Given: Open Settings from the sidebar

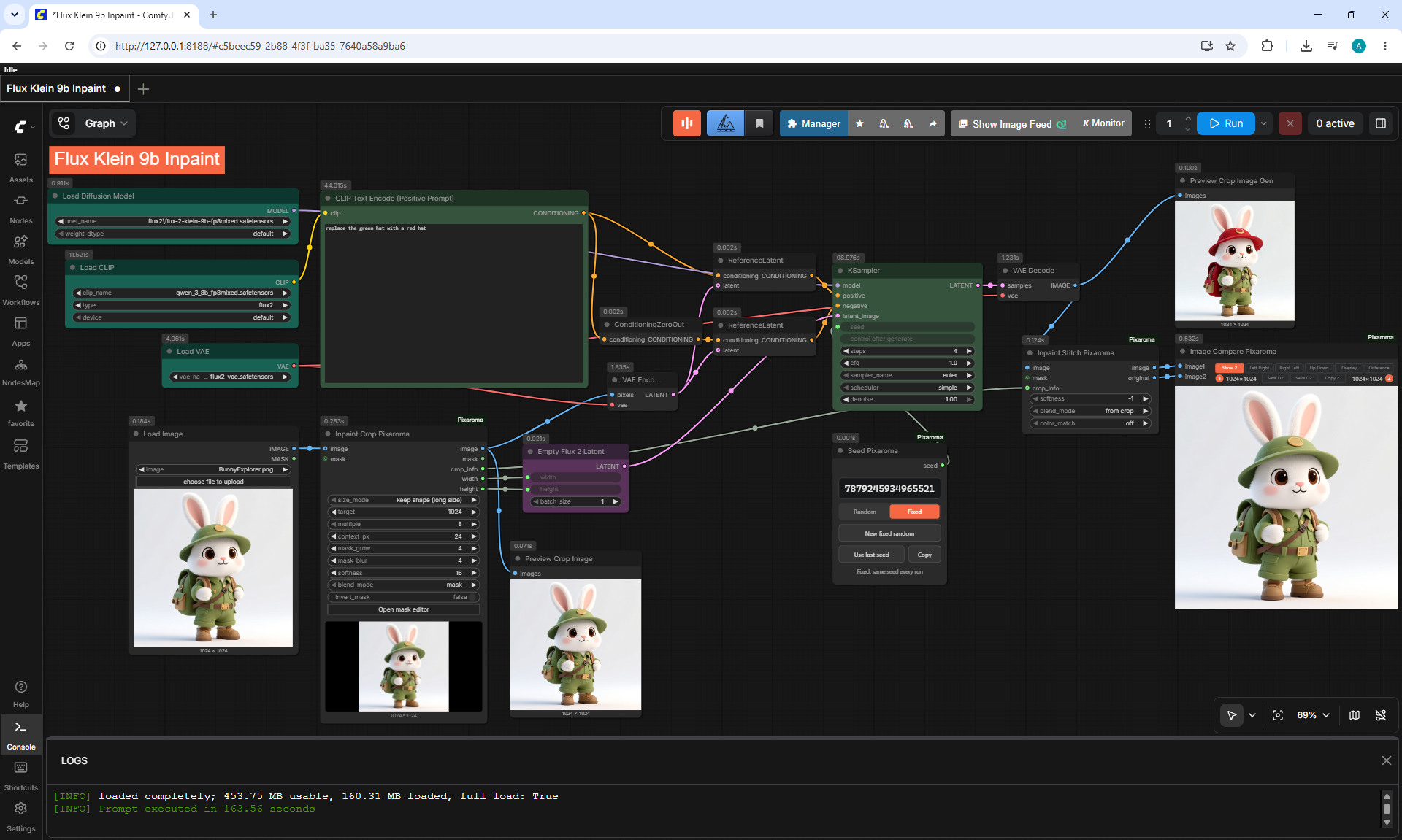Looking at the screenshot, I should (21, 817).
